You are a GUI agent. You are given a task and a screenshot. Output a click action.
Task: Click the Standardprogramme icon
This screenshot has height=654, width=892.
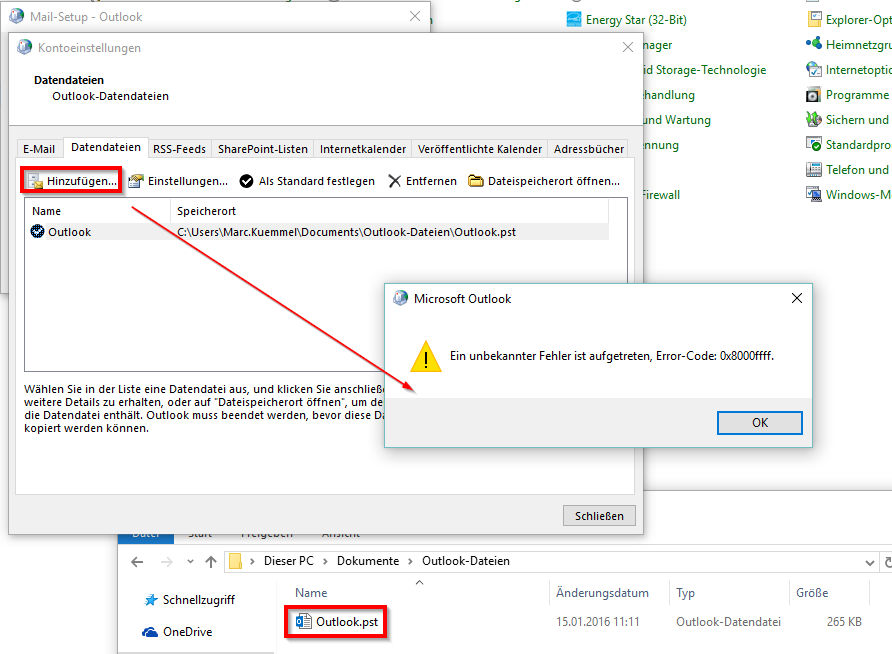click(814, 144)
